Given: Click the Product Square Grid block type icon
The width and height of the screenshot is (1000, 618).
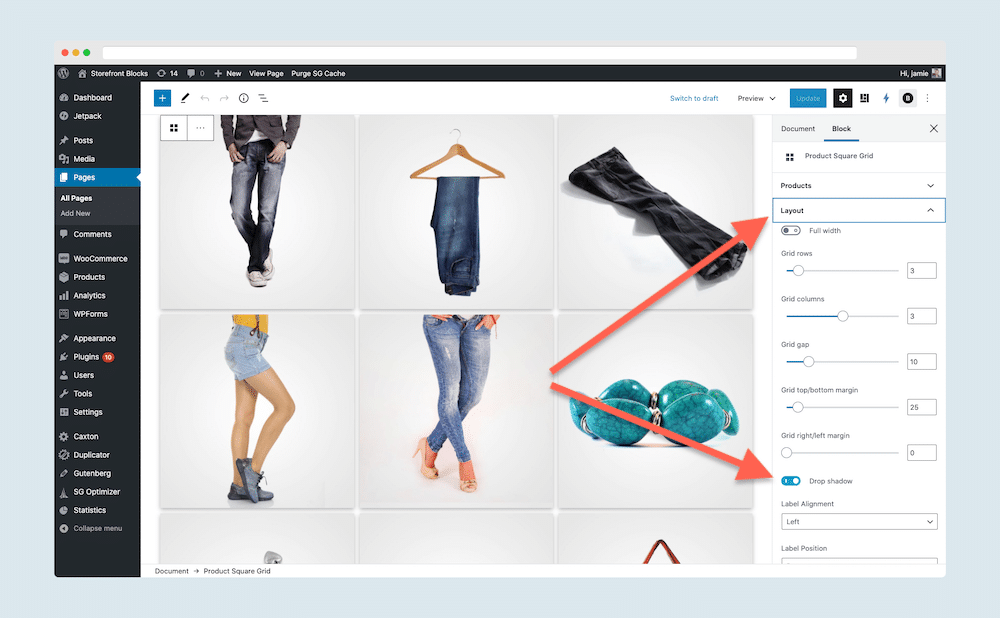Looking at the screenshot, I should pyautogui.click(x=173, y=128).
